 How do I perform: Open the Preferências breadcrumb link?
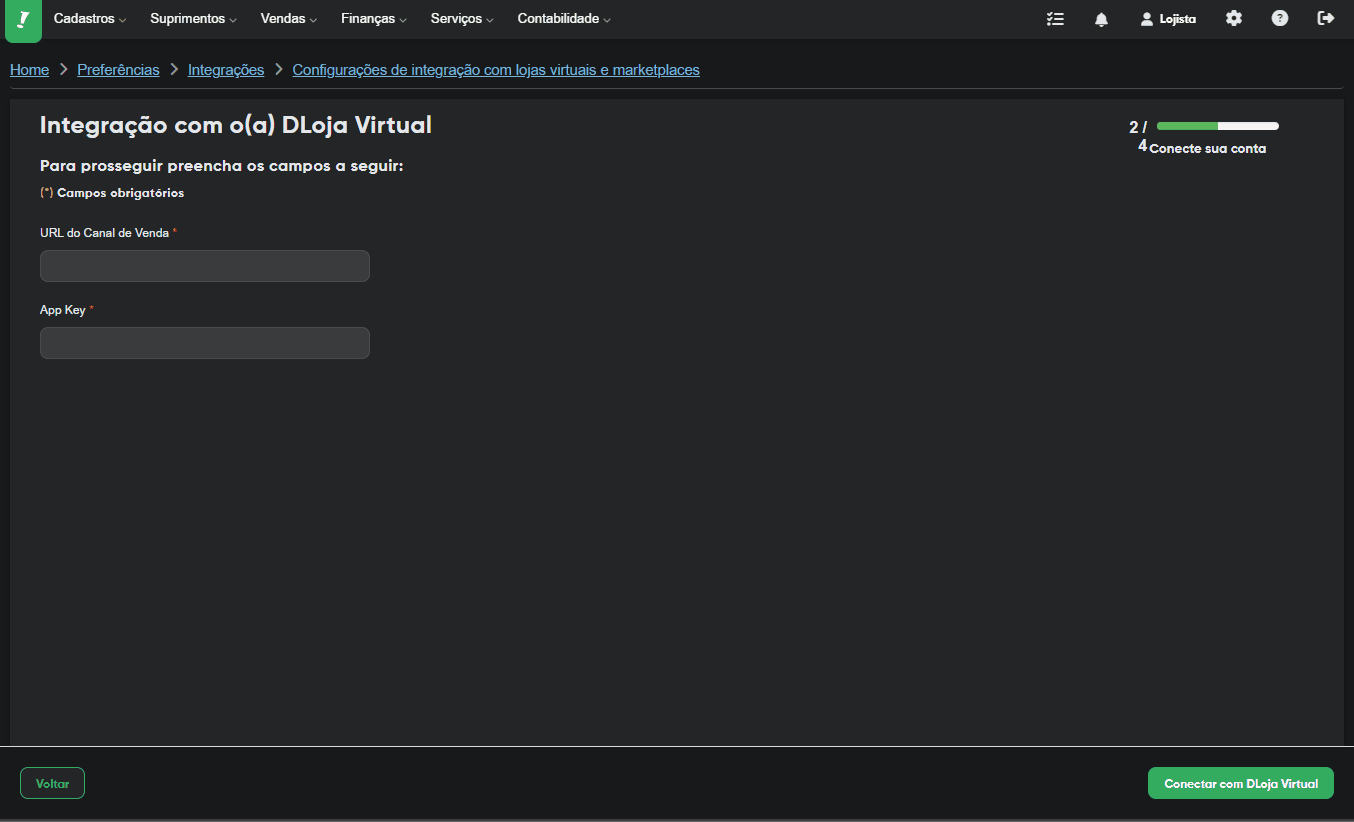point(118,70)
